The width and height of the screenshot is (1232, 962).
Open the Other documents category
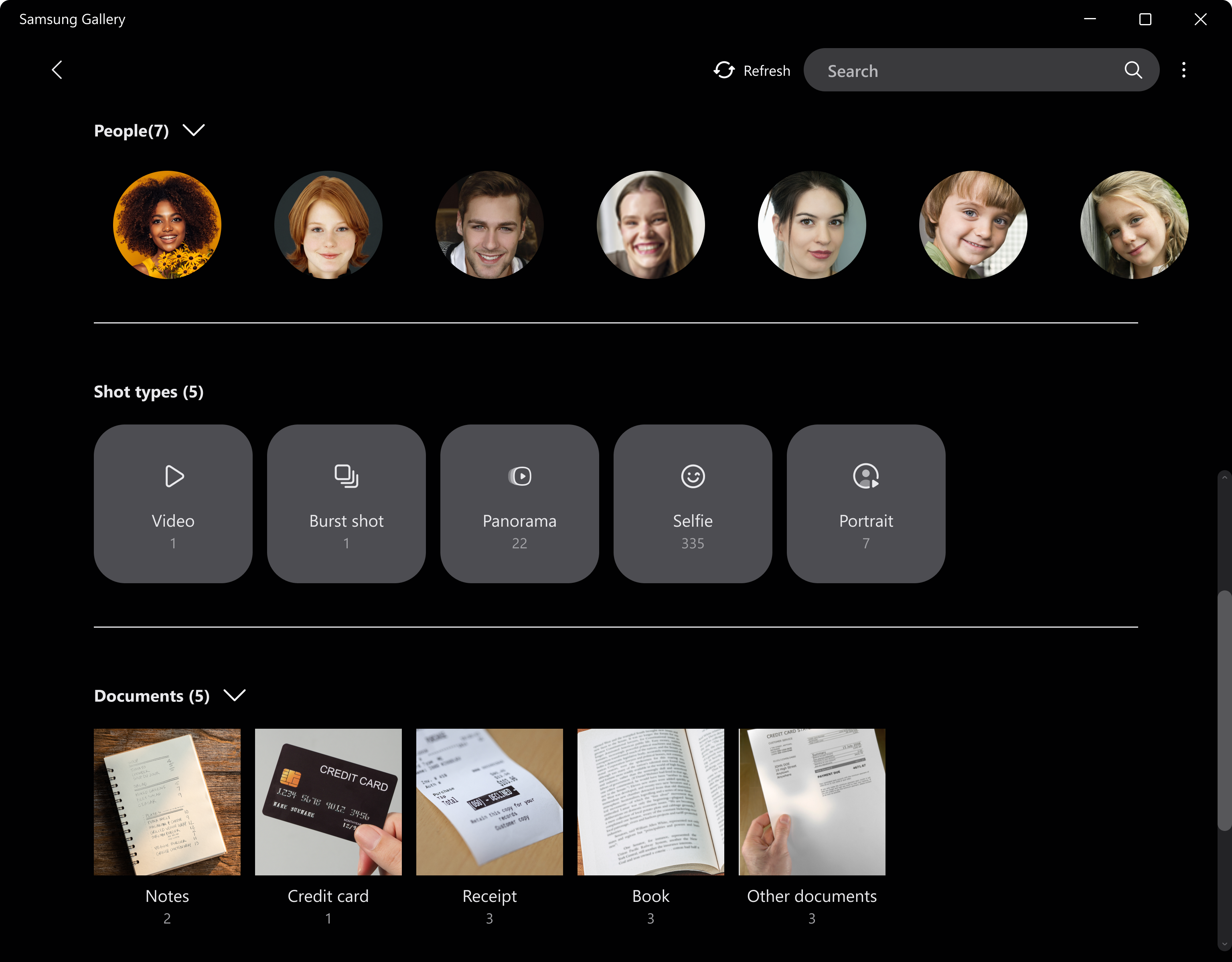click(x=812, y=802)
